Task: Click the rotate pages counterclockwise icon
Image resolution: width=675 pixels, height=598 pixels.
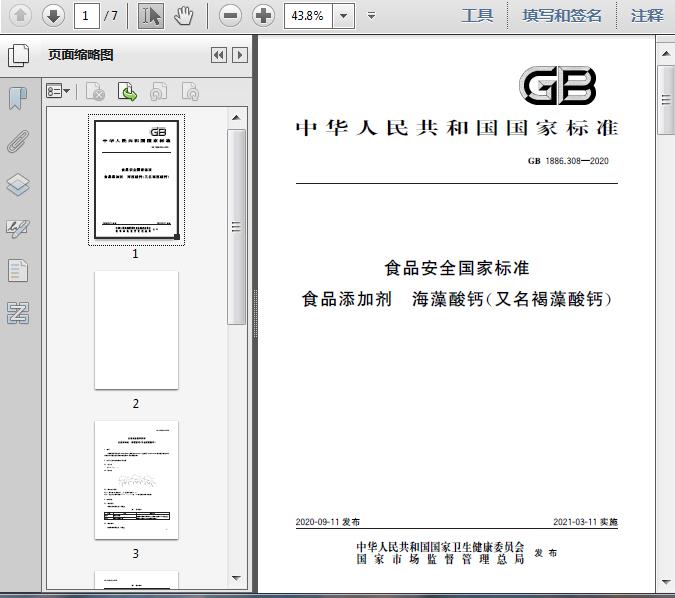Action: [x=159, y=91]
